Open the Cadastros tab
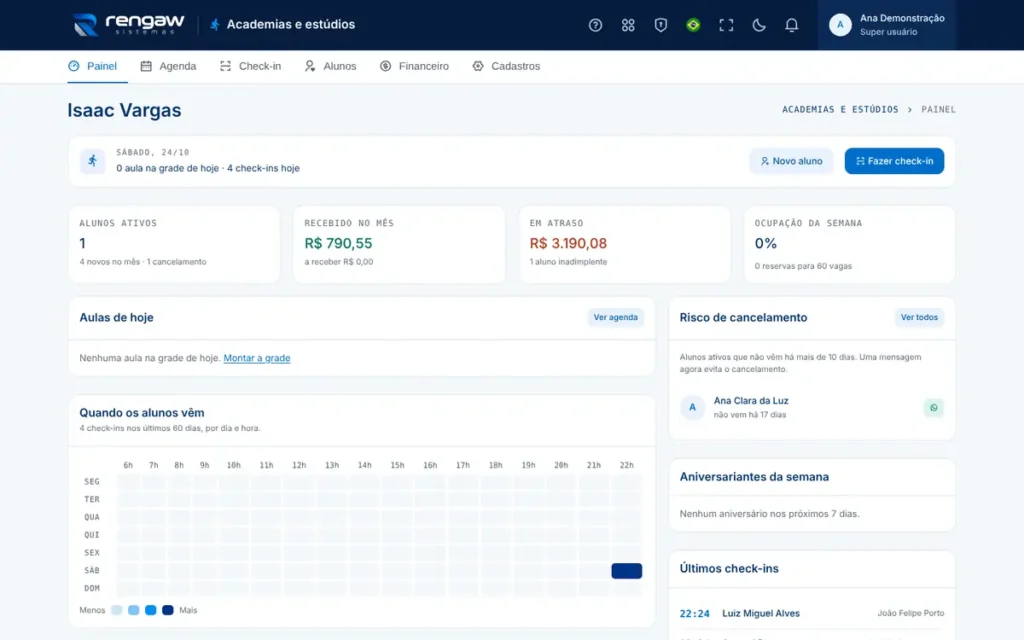1024x640 pixels. [506, 66]
